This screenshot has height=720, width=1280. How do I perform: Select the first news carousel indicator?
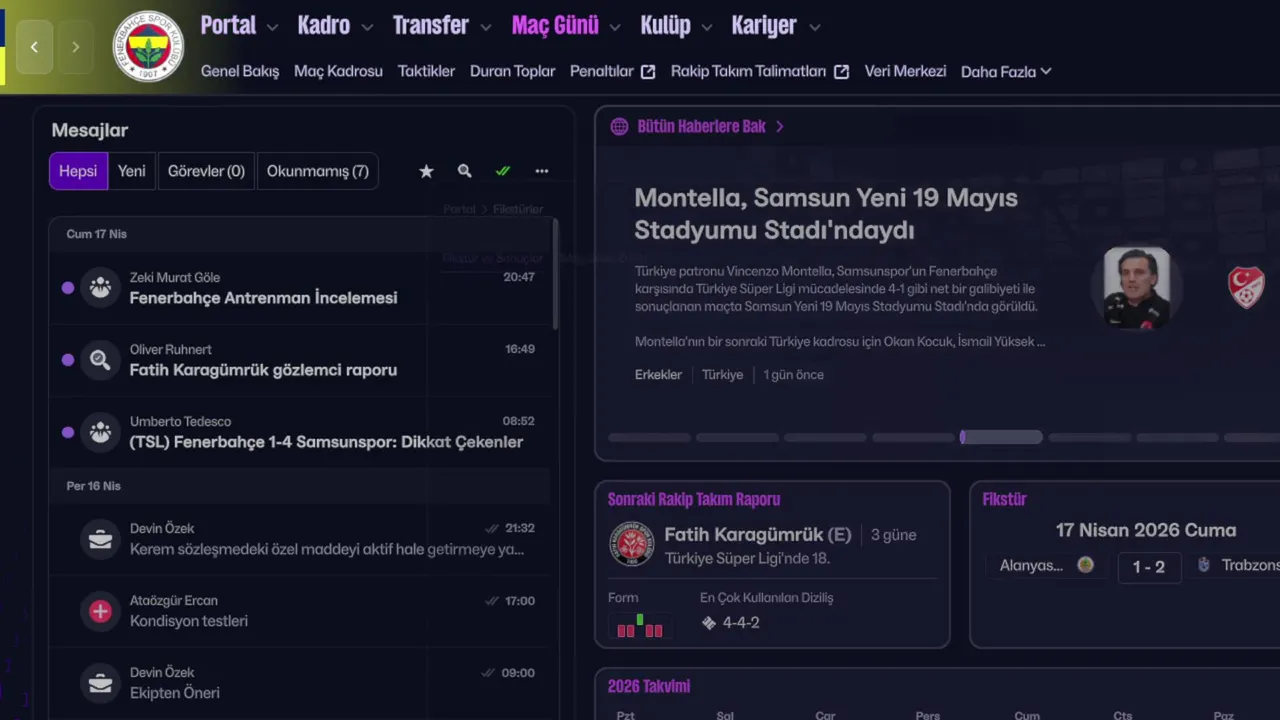649,437
